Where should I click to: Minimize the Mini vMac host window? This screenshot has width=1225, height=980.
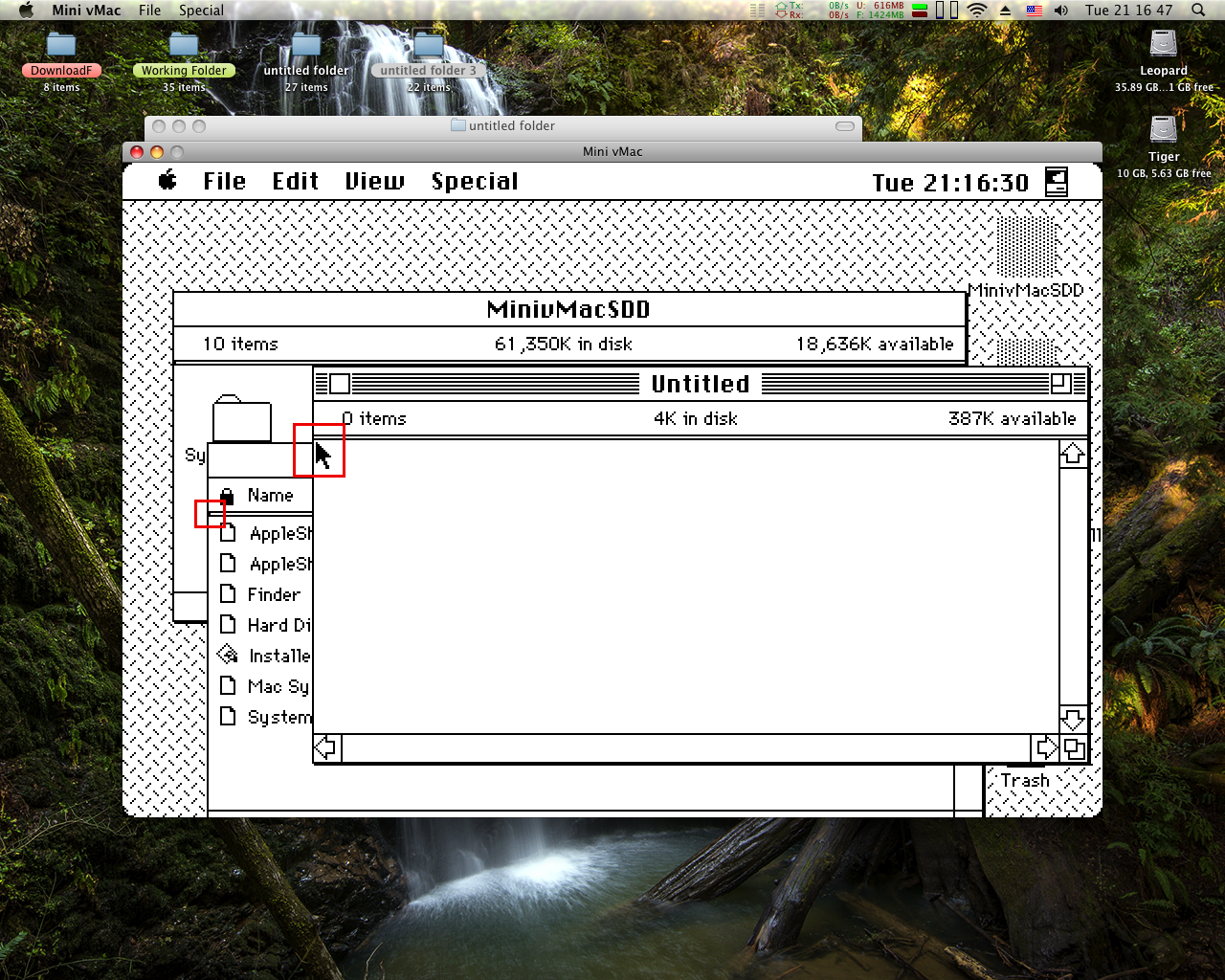pyautogui.click(x=157, y=151)
